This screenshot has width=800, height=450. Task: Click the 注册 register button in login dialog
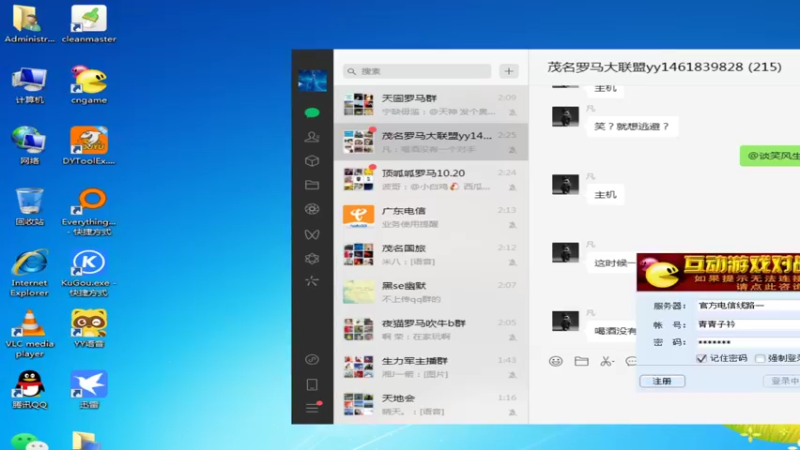(x=662, y=381)
